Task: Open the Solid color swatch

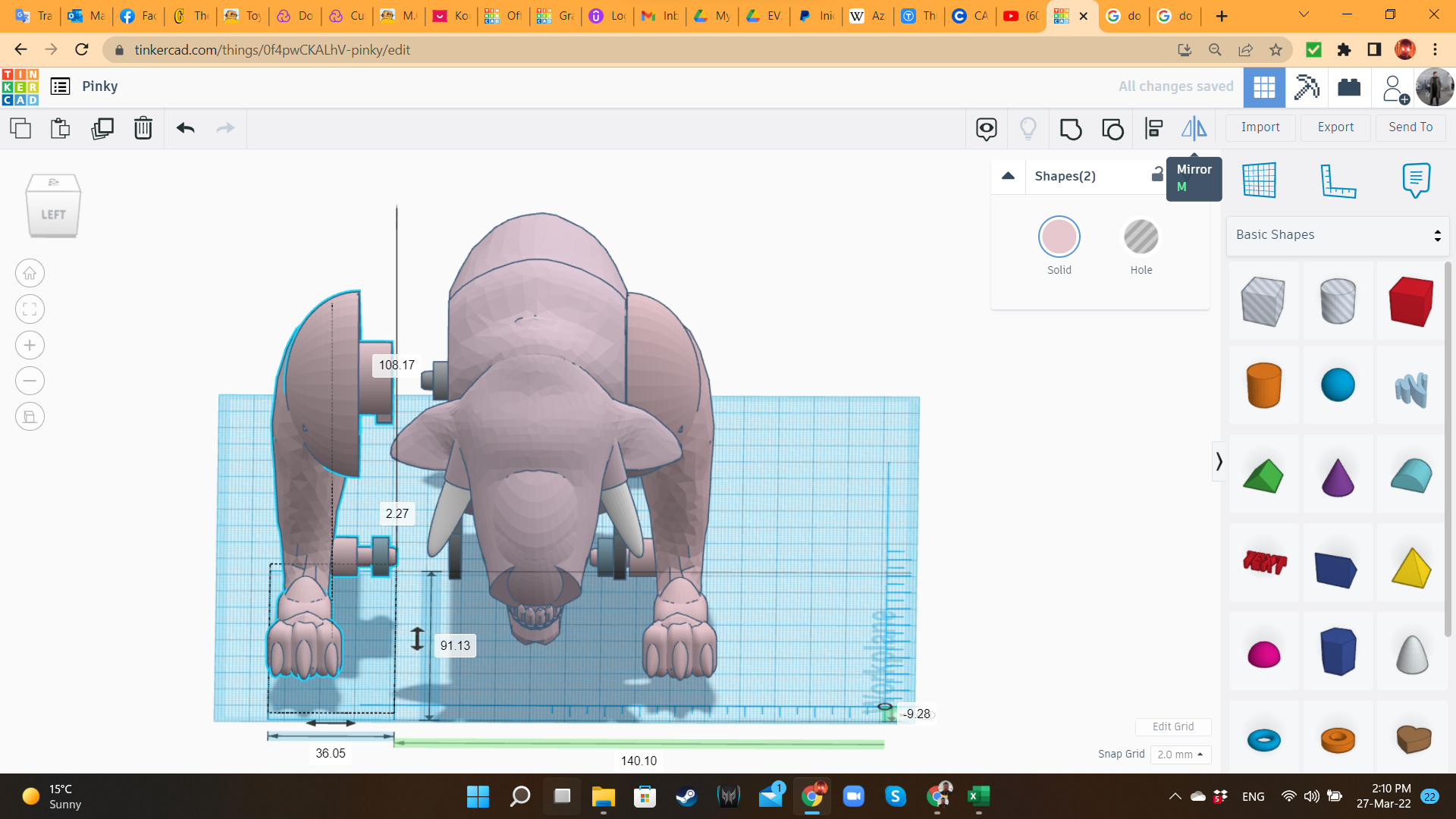Action: coord(1059,237)
